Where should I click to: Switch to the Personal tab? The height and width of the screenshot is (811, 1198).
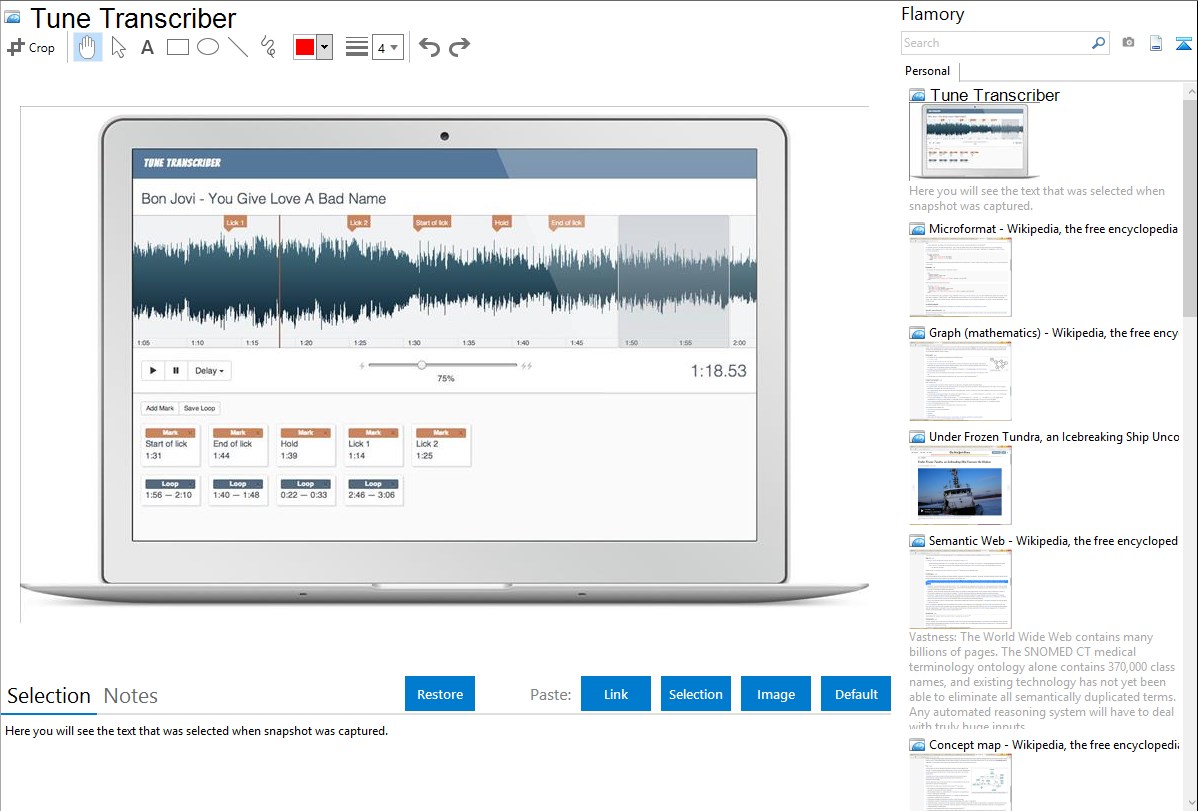point(928,71)
